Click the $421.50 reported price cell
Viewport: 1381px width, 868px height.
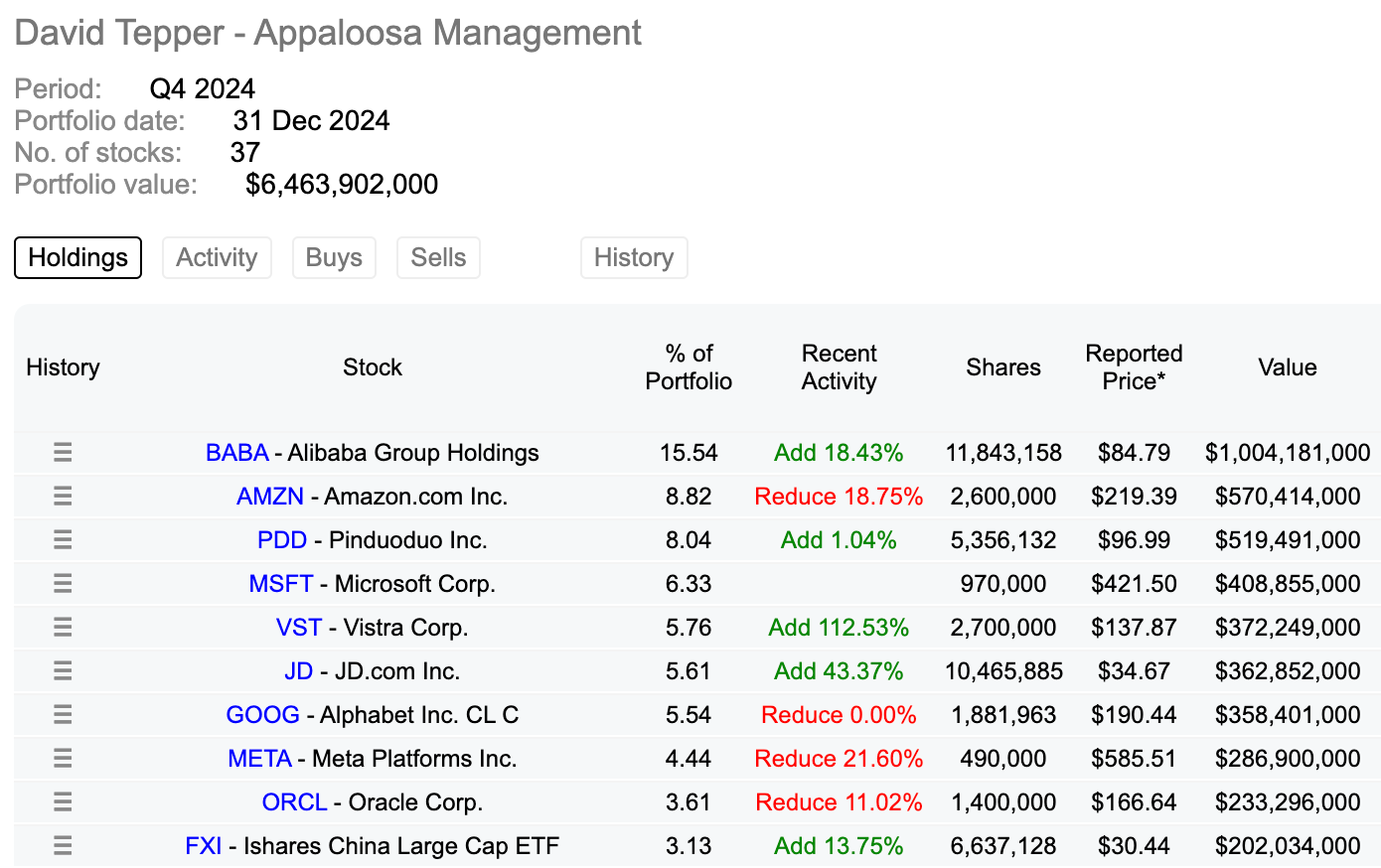pos(1134,584)
